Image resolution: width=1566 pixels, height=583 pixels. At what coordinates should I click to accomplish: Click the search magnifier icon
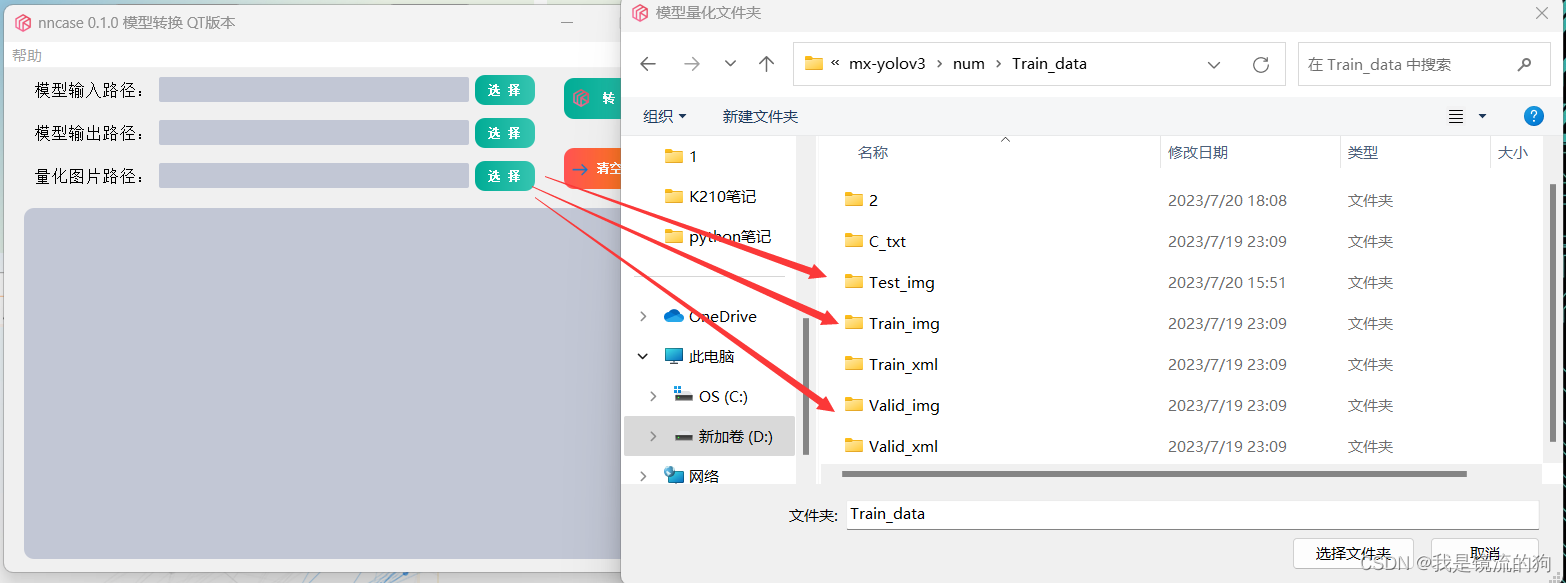click(x=1524, y=64)
